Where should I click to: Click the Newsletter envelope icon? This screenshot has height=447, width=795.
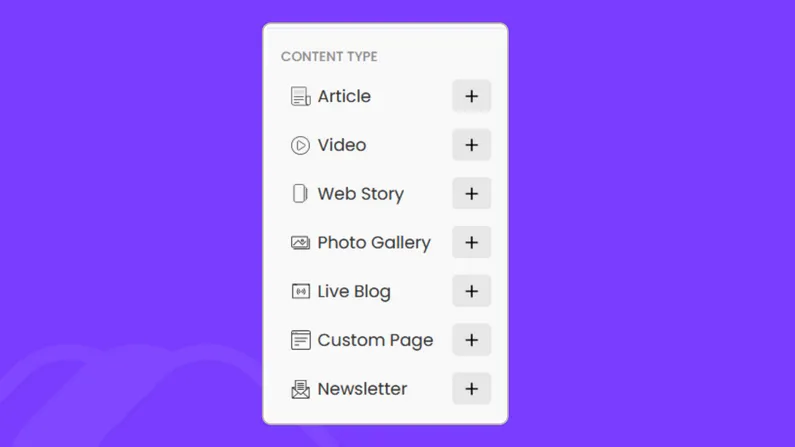pos(300,389)
